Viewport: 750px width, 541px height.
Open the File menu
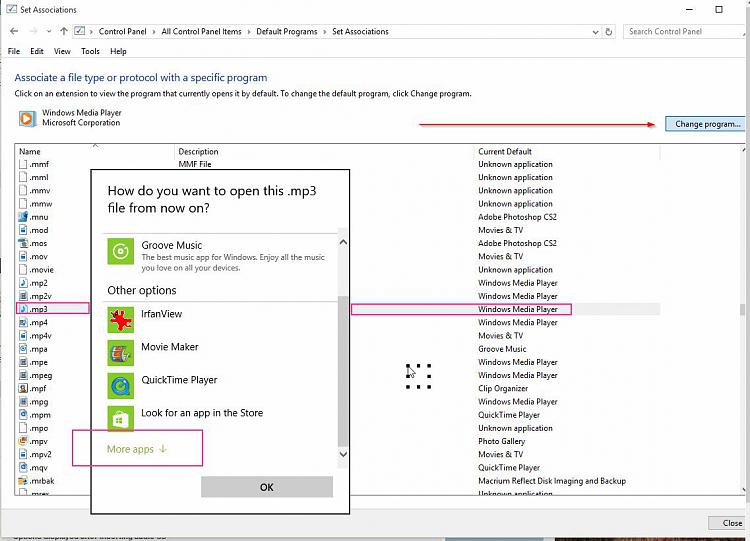pos(14,51)
